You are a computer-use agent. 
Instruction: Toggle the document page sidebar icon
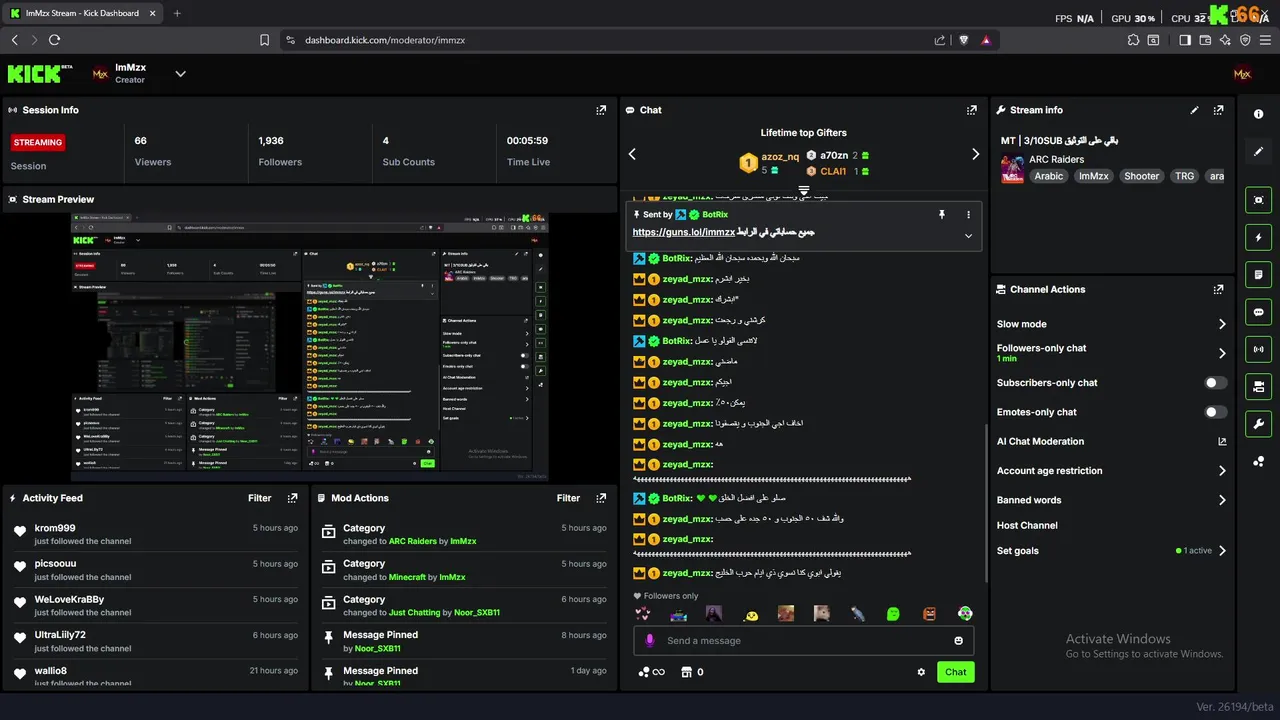click(1259, 274)
